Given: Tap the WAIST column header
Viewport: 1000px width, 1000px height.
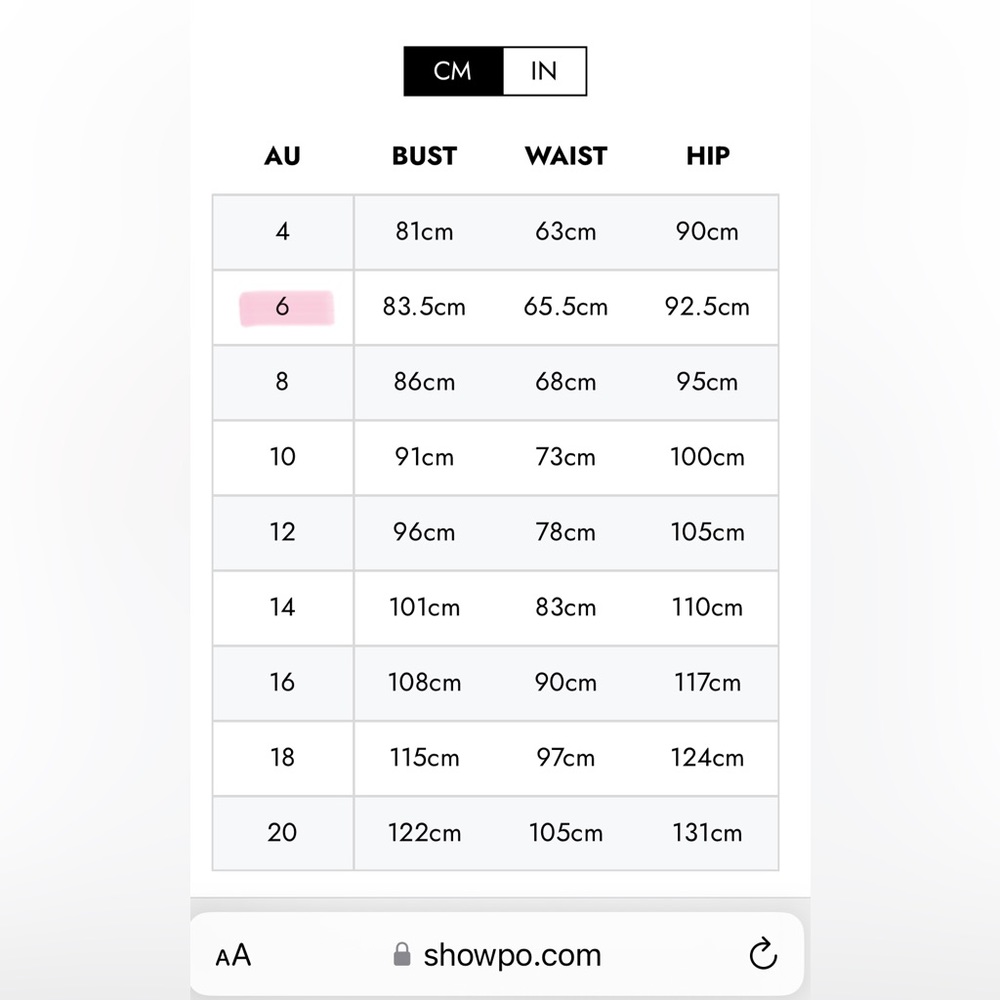Looking at the screenshot, I should coord(566,156).
